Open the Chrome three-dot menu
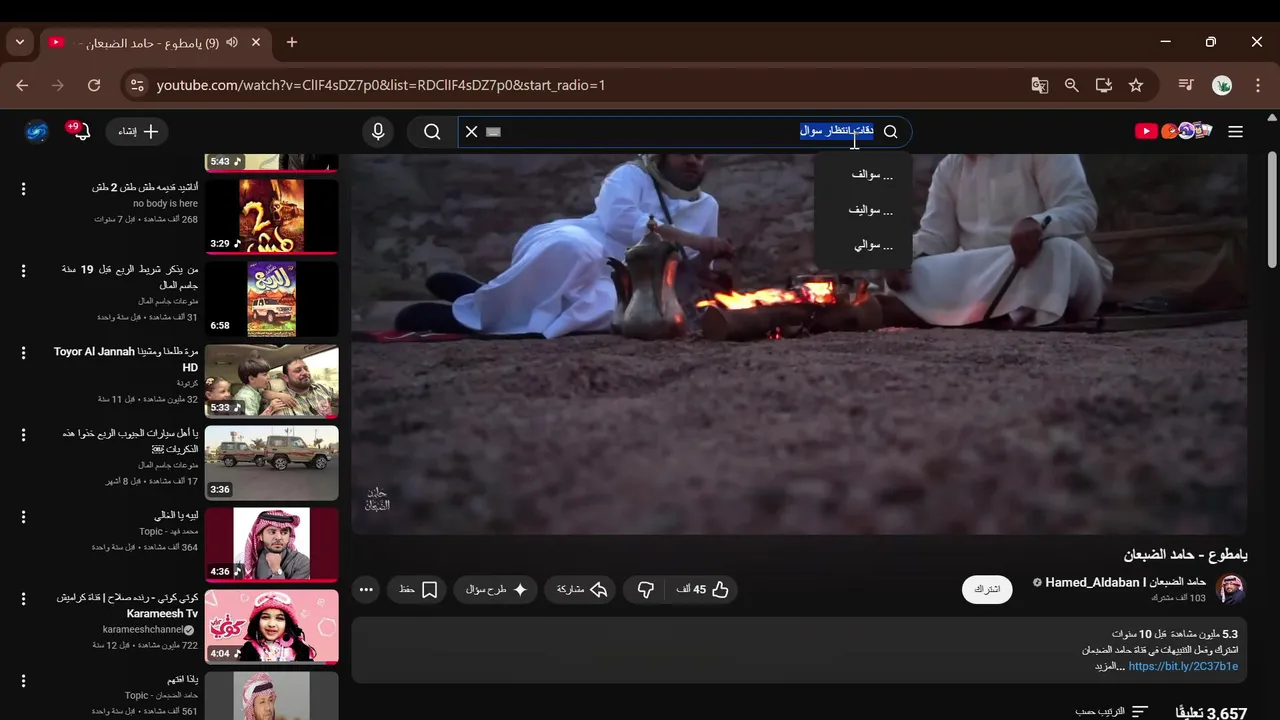The height and width of the screenshot is (720, 1280). [x=1258, y=85]
